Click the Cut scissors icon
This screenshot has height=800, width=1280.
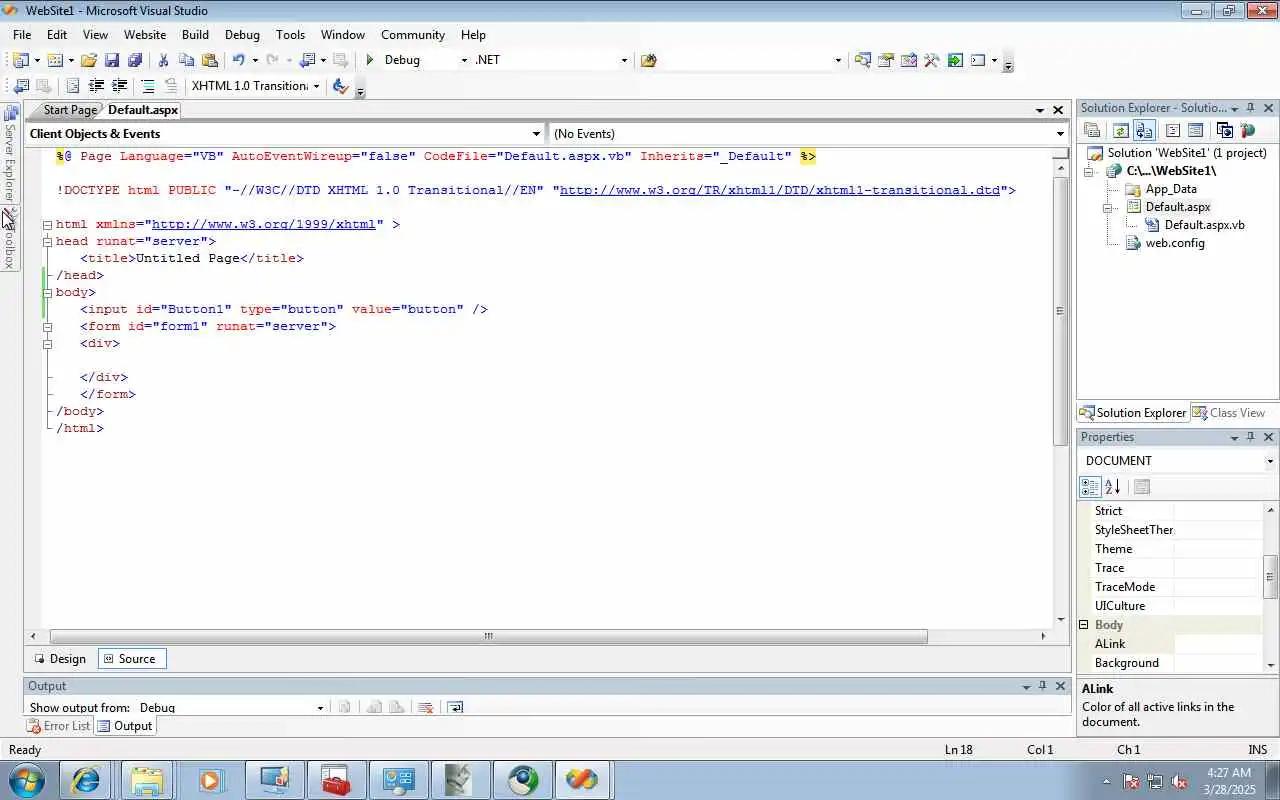point(163,60)
